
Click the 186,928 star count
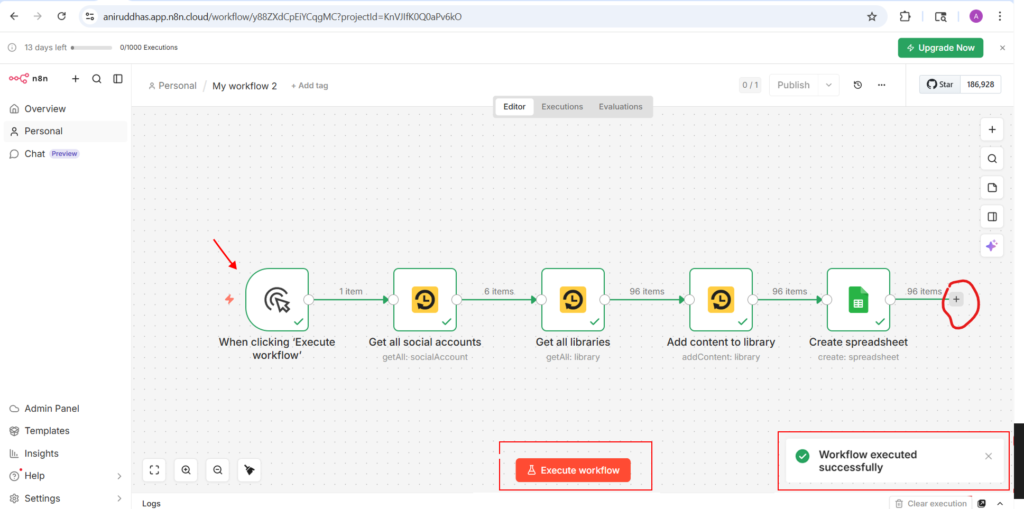point(981,84)
